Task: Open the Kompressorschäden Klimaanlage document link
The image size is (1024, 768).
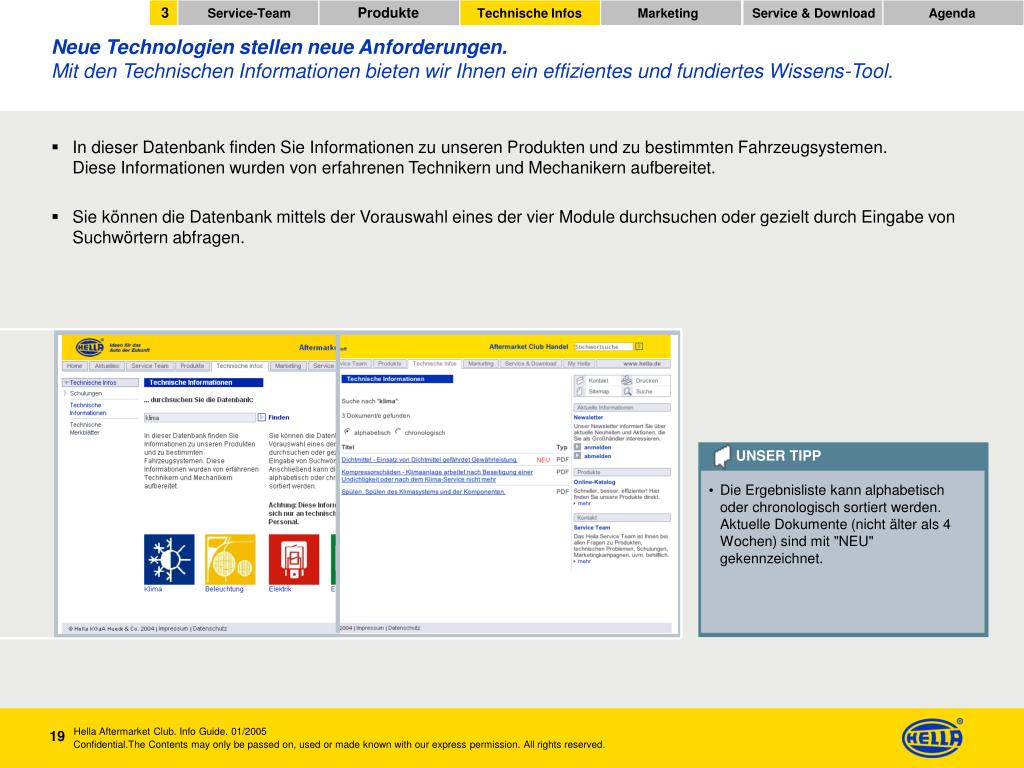Action: (x=437, y=475)
